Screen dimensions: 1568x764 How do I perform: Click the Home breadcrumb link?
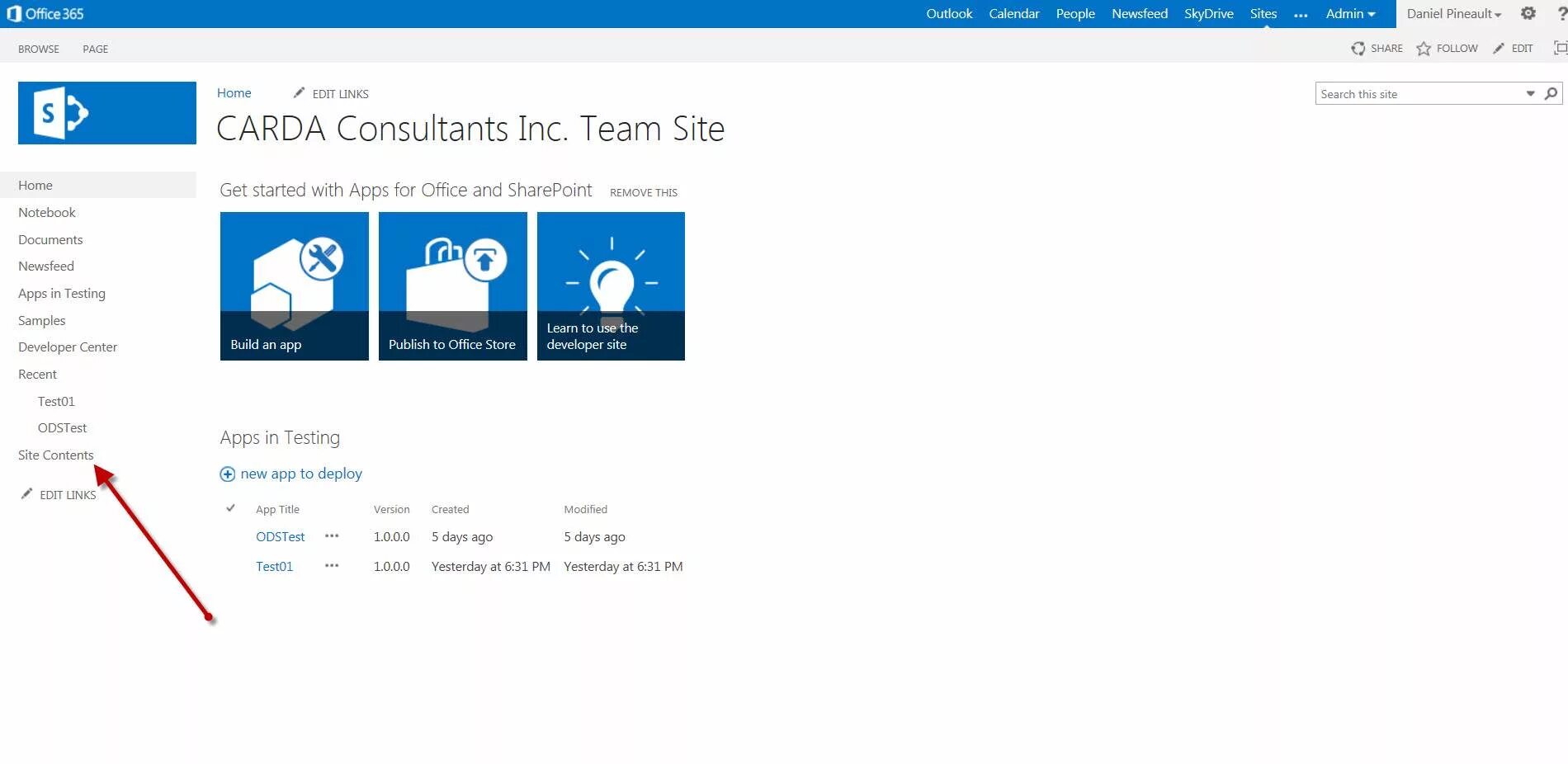coord(234,93)
